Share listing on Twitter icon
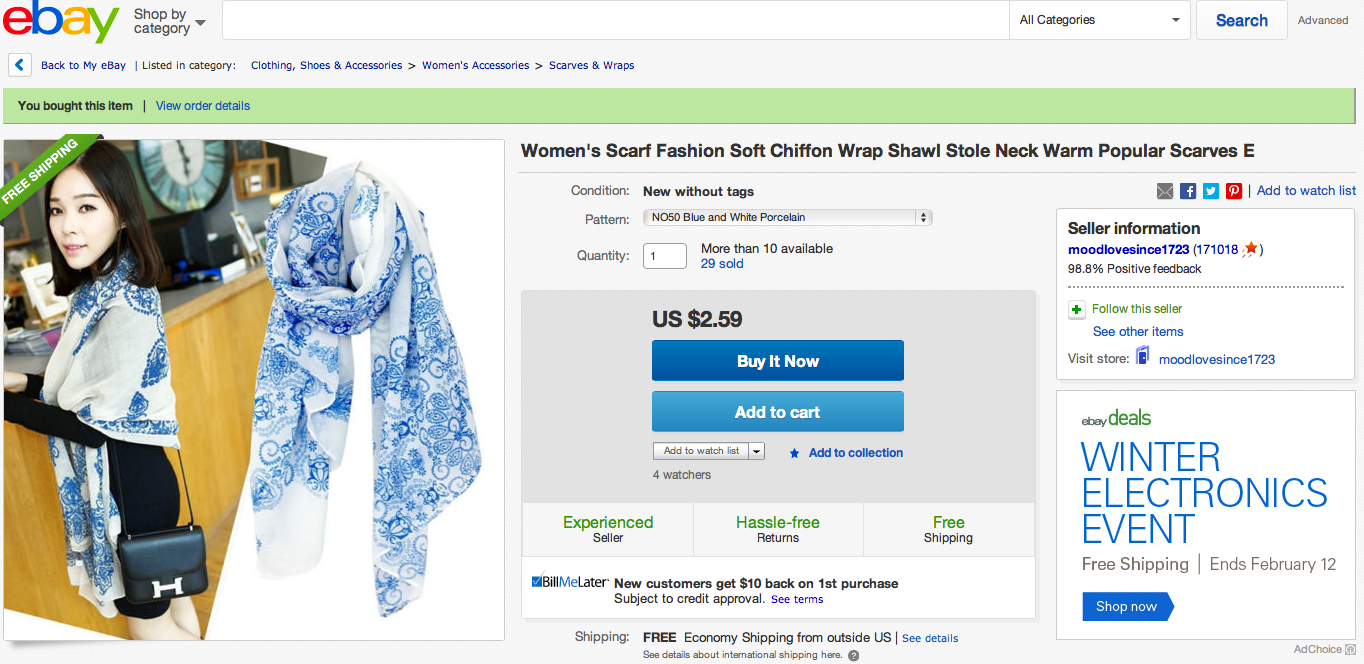The height and width of the screenshot is (664, 1364). pos(1211,191)
